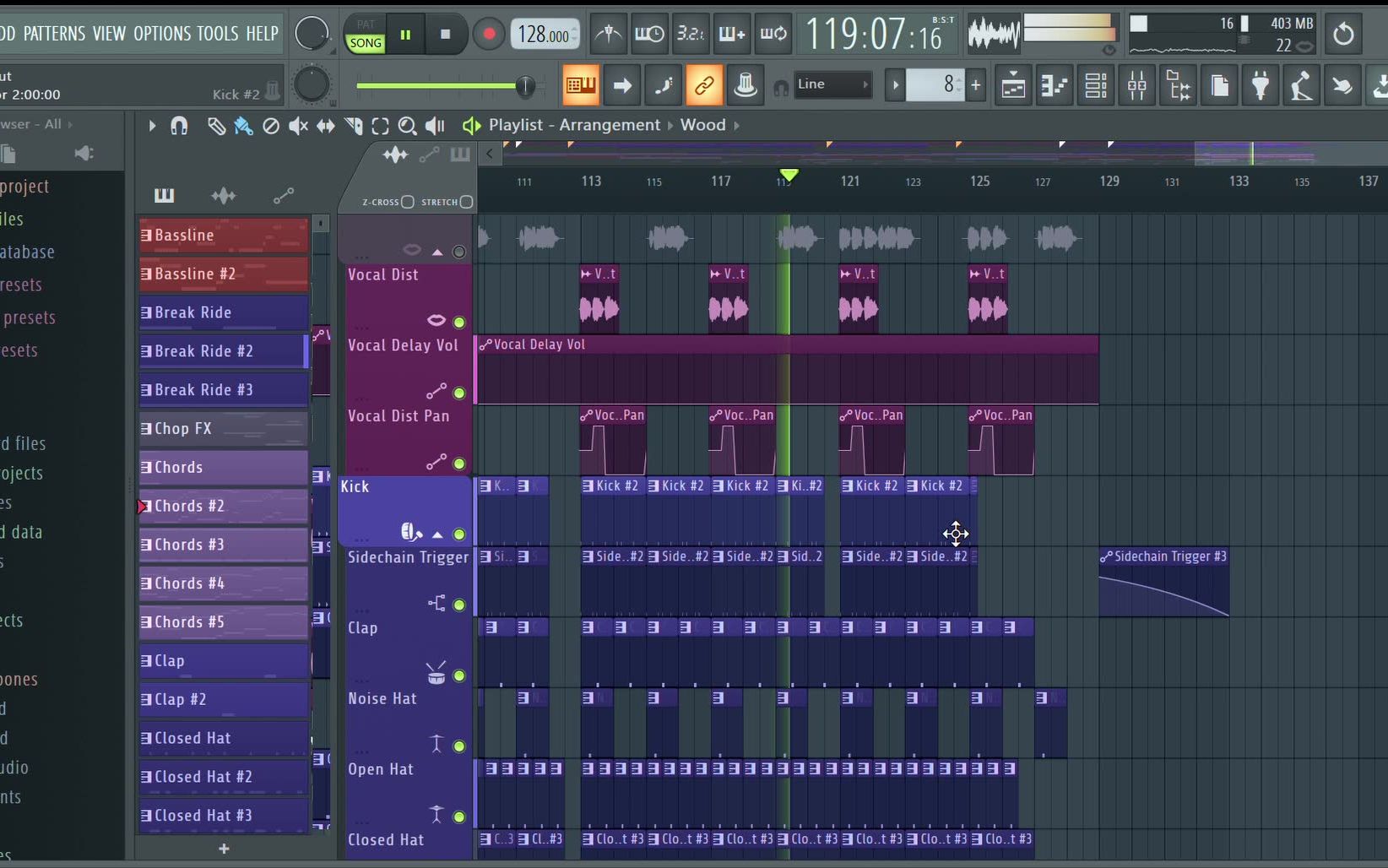
Task: Add new pattern with plus button
Action: coord(976,84)
